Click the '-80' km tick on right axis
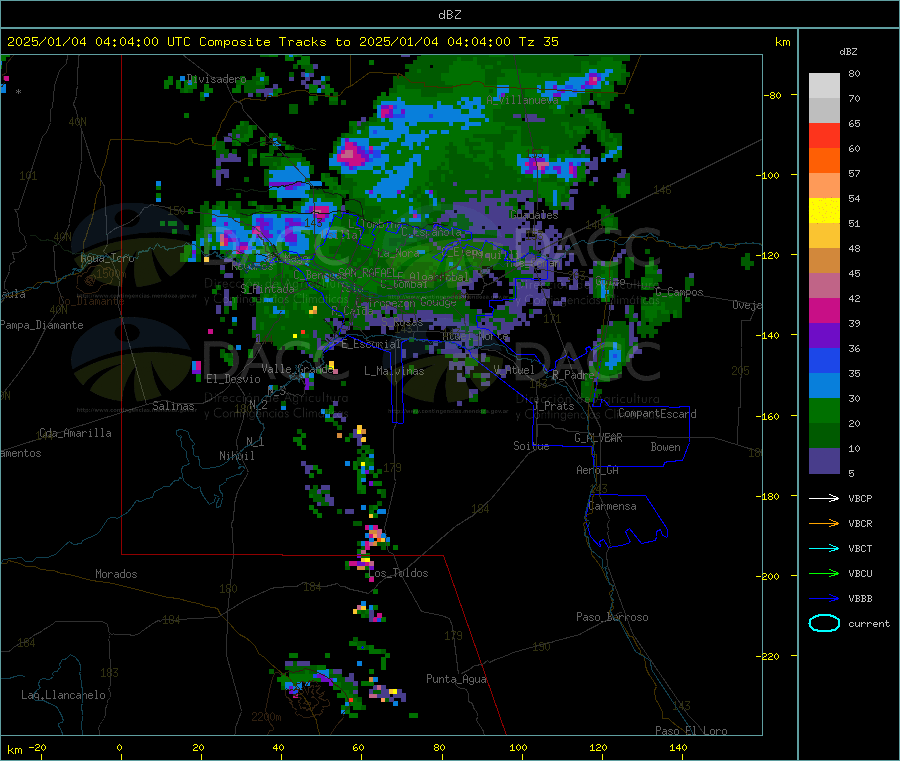The image size is (900, 761). [773, 95]
